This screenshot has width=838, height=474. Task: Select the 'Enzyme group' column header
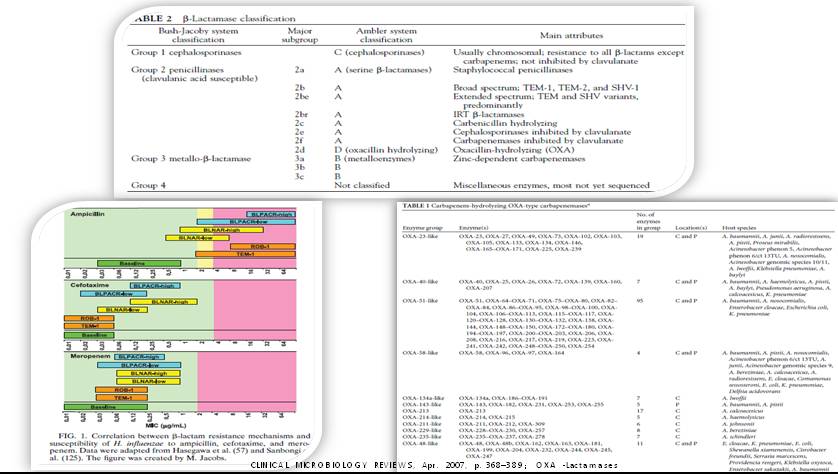(422, 228)
